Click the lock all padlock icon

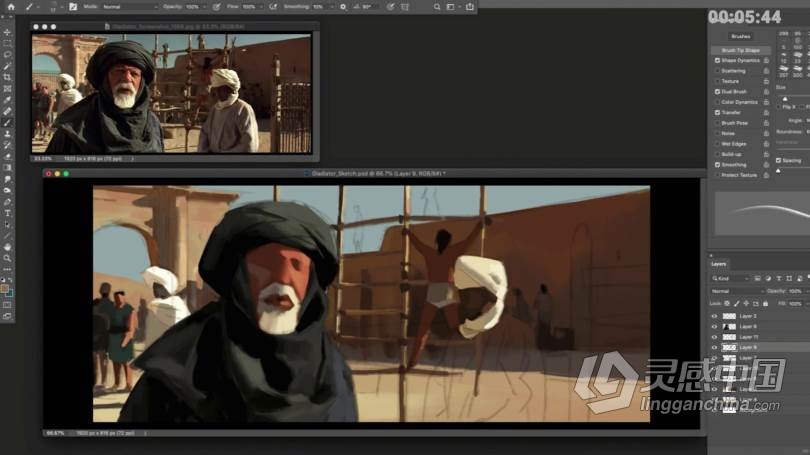click(x=765, y=304)
